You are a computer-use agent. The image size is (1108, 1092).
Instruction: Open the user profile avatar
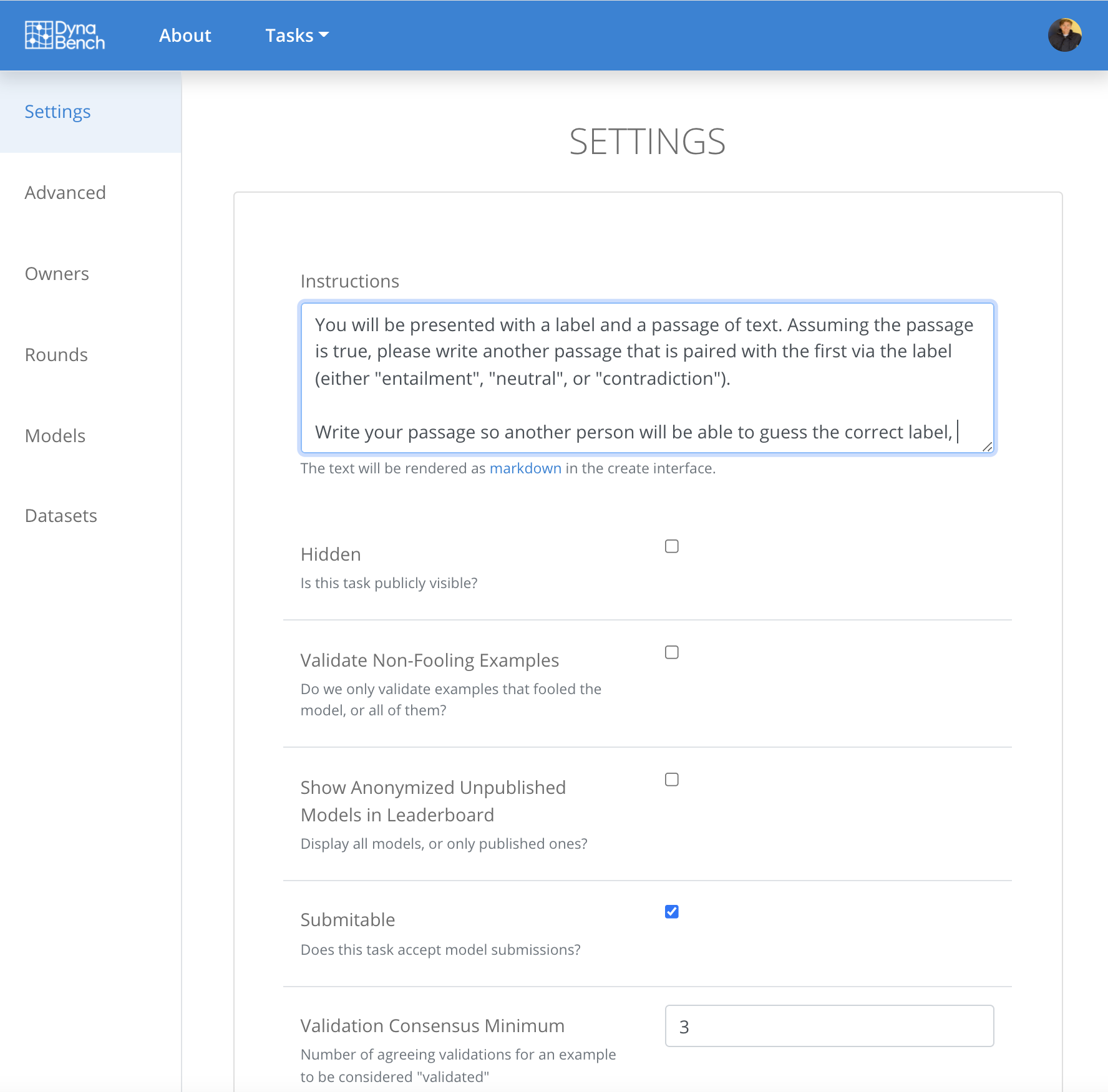coord(1064,35)
